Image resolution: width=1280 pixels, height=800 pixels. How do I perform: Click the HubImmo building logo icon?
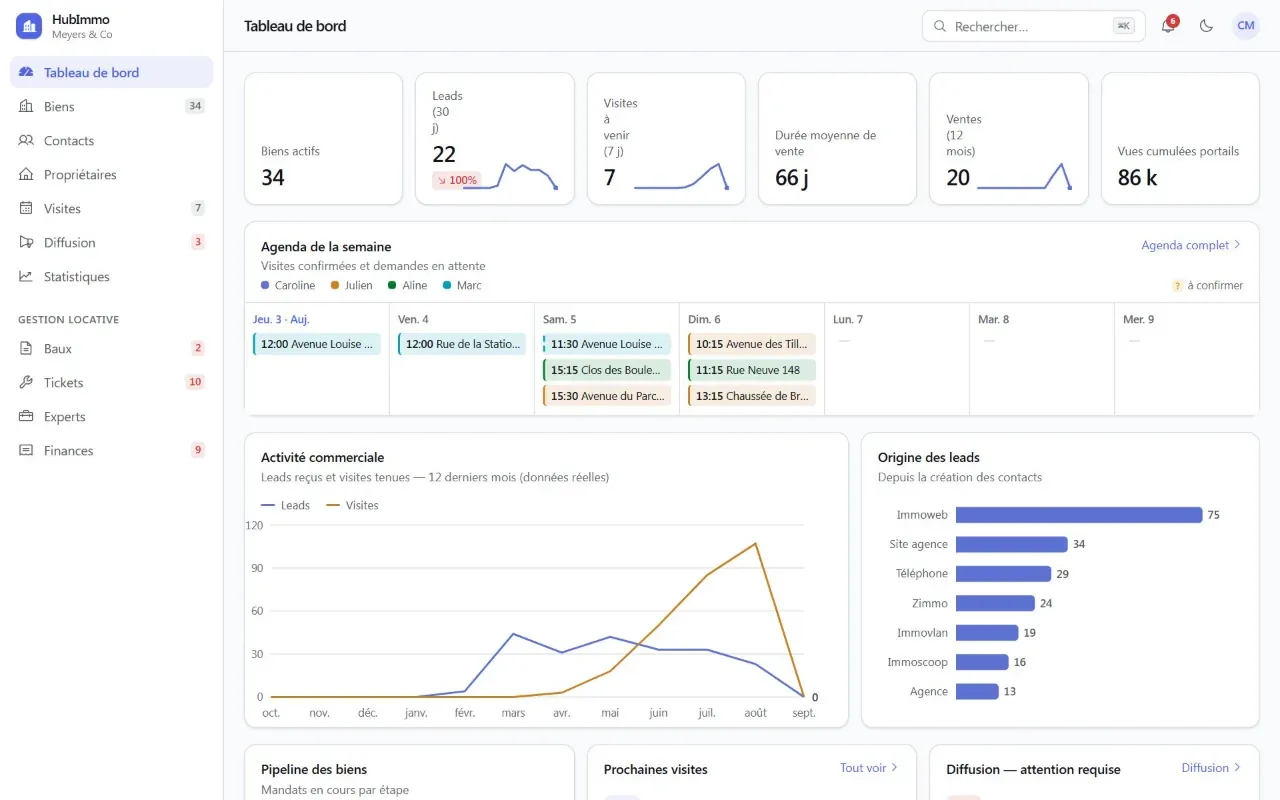pyautogui.click(x=29, y=26)
